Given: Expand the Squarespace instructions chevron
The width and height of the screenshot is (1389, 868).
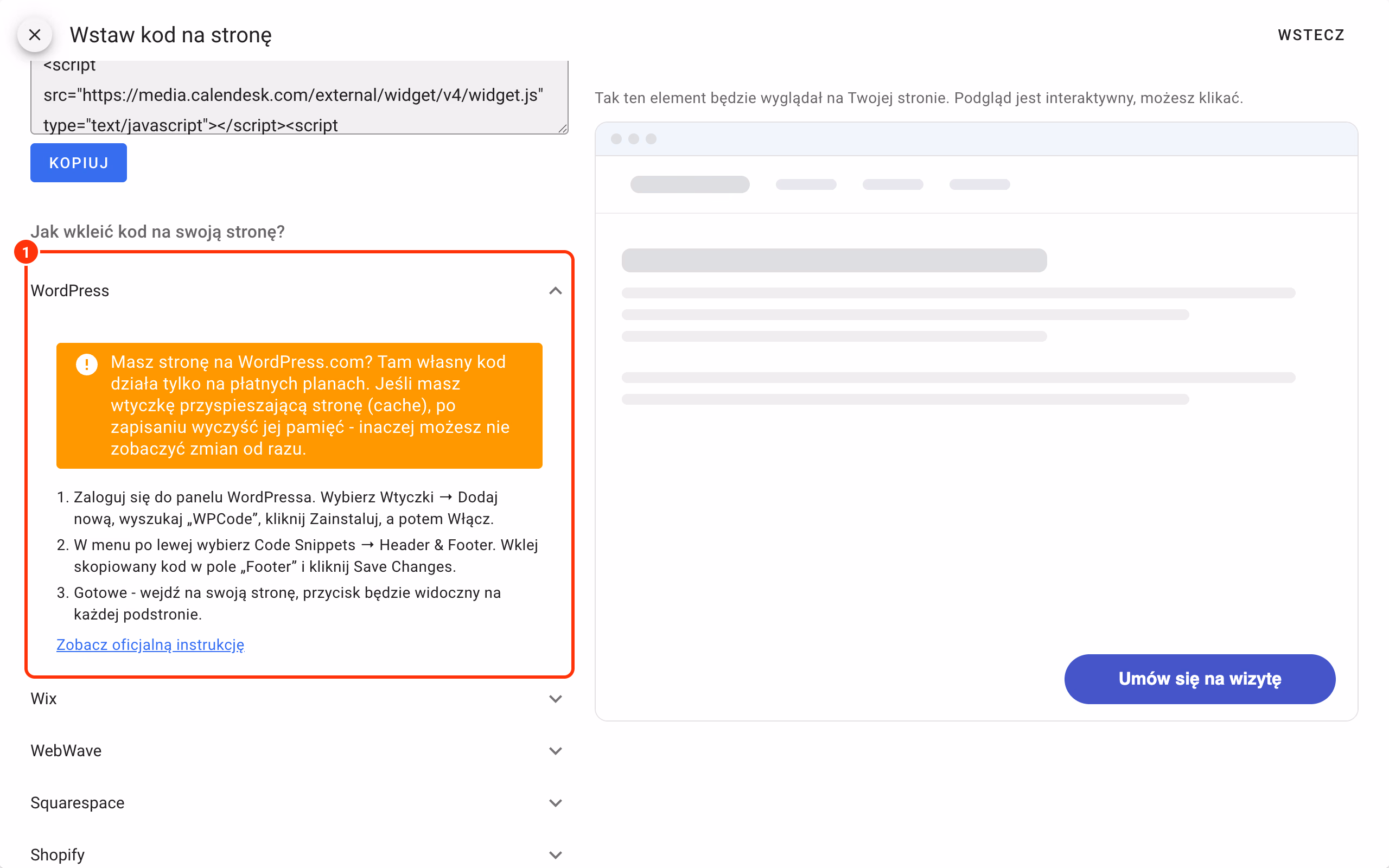Looking at the screenshot, I should pyautogui.click(x=555, y=803).
